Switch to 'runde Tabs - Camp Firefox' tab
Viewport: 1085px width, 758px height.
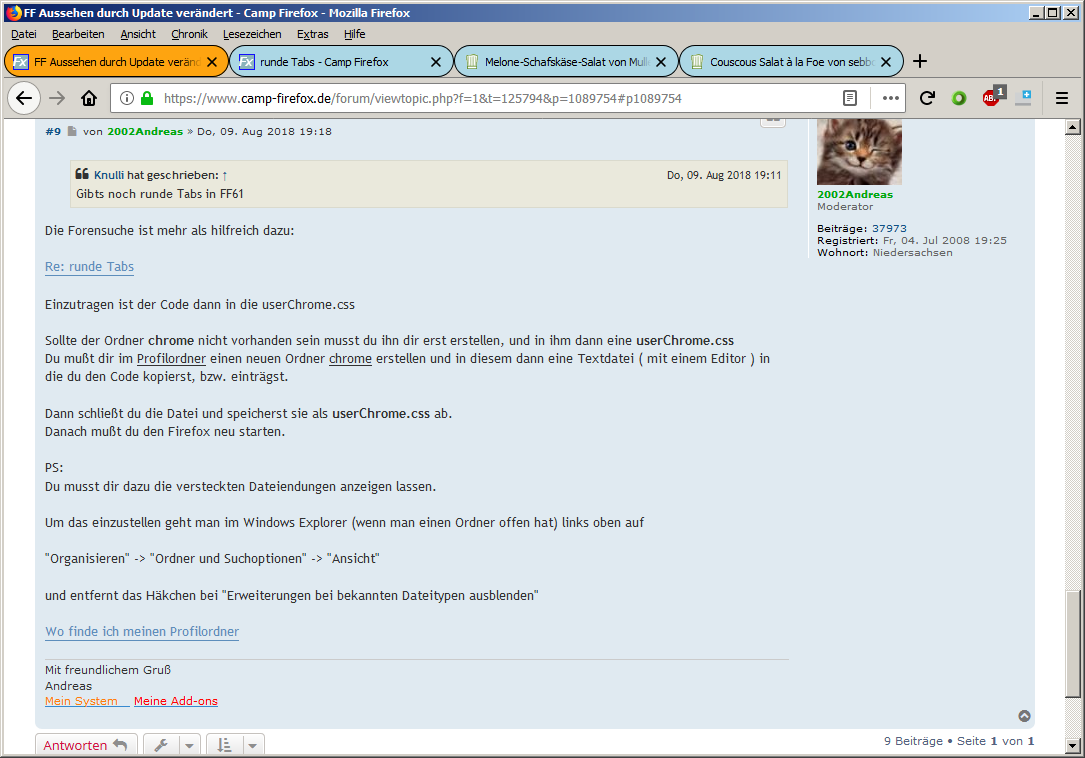click(332, 62)
